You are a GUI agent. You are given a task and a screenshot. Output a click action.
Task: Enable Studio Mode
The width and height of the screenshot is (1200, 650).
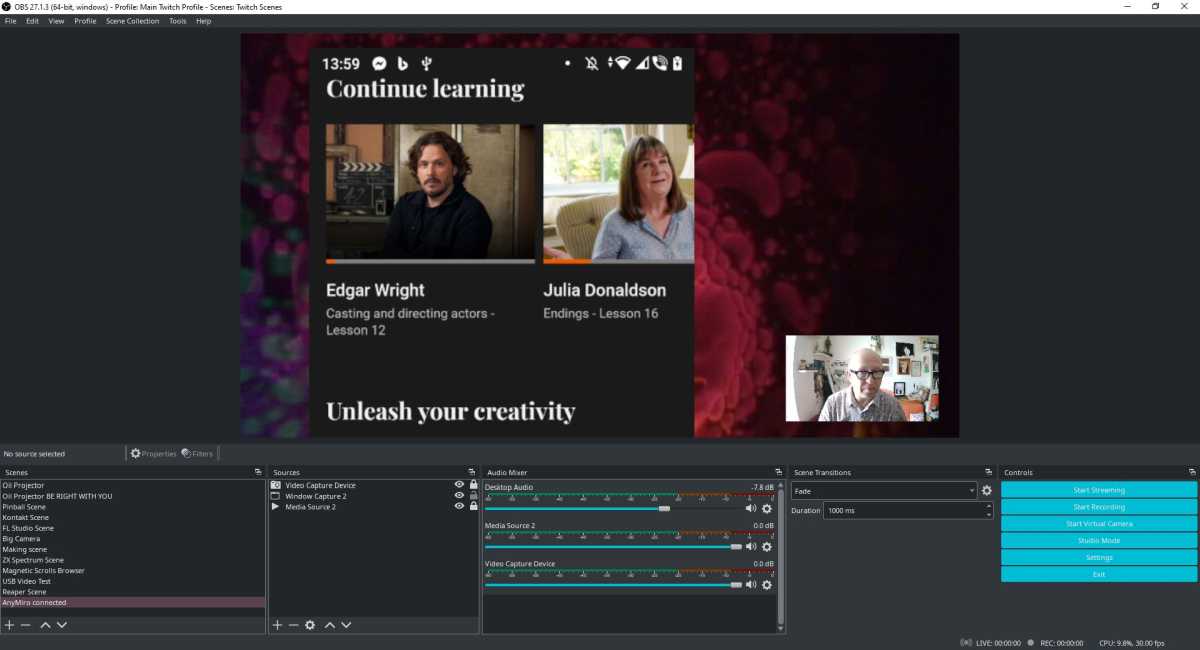click(1098, 540)
